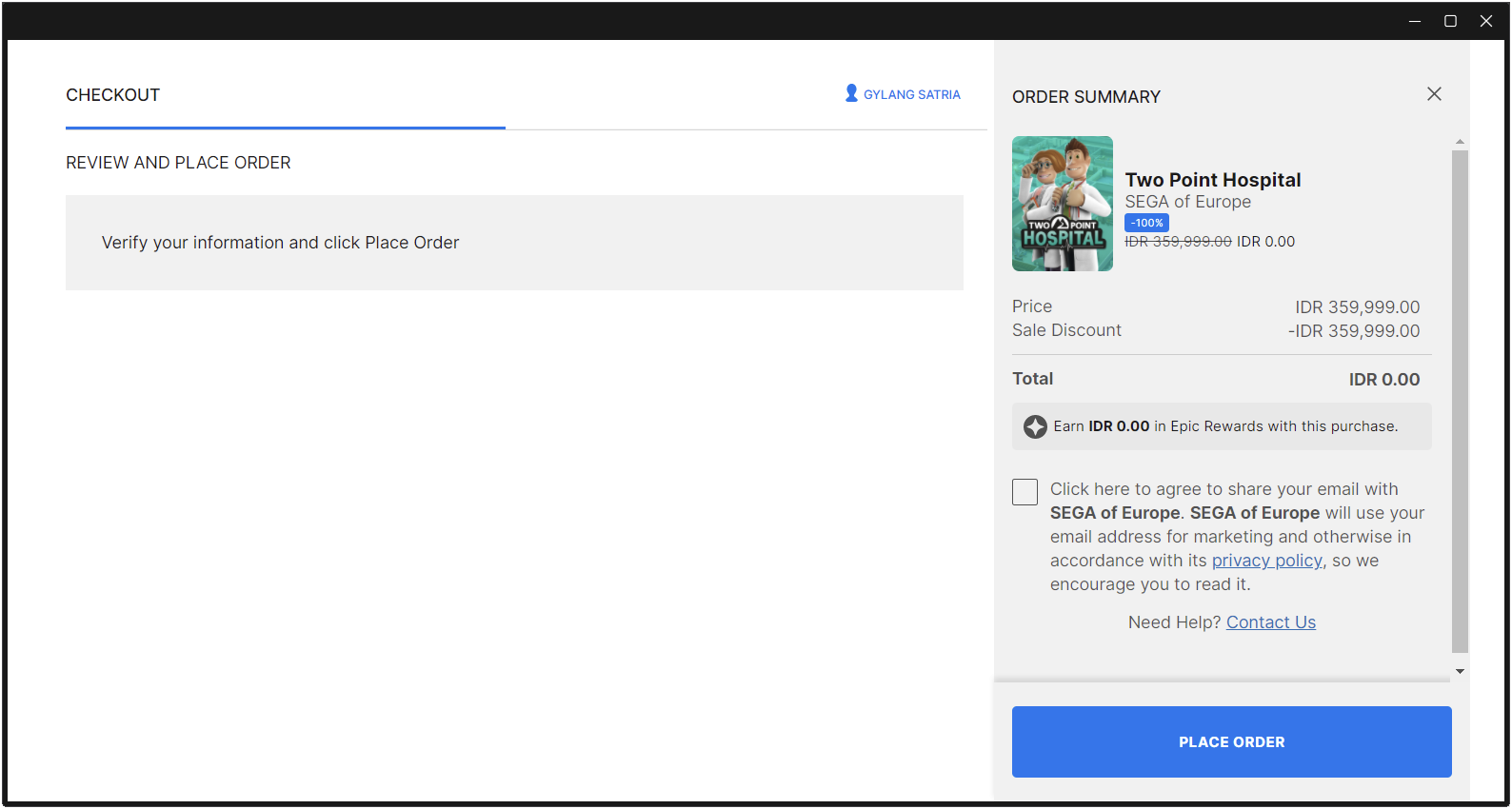Click the Earn IDR 0.00 Epic Rewards notice
The height and width of the screenshot is (809, 1512).
[x=1222, y=426]
